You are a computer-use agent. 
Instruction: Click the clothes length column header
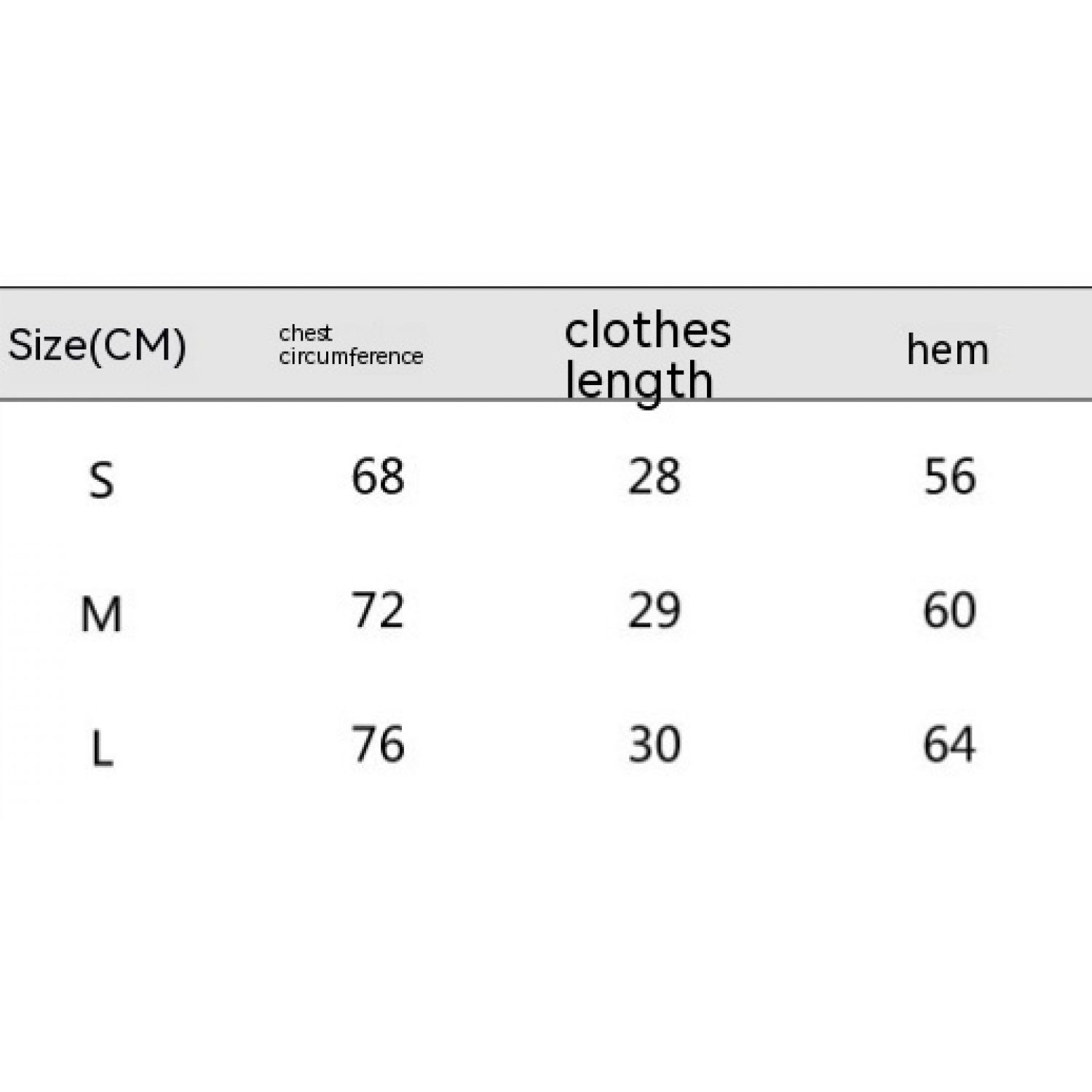[x=647, y=355]
